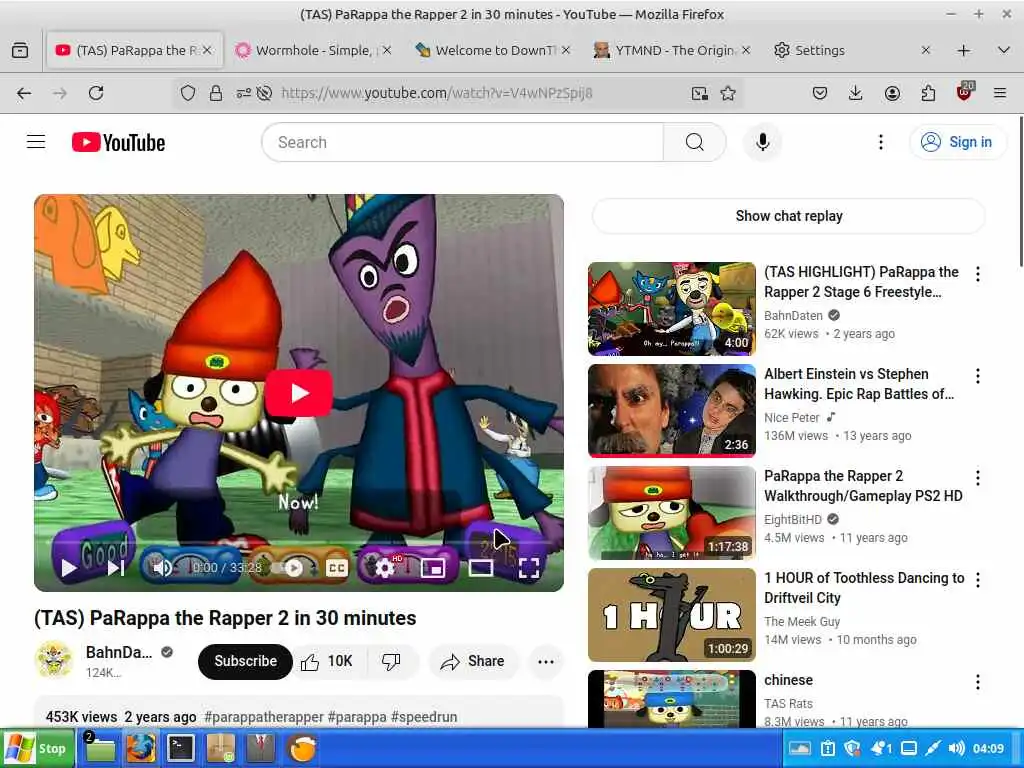The width and height of the screenshot is (1024, 768).
Task: Go to the YouTube home logo
Action: point(118,142)
